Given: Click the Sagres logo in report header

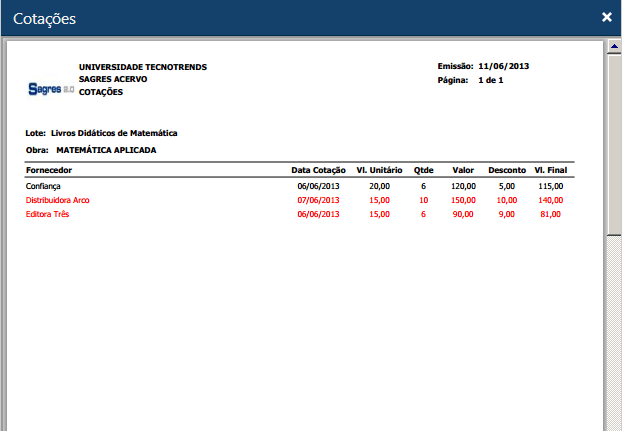Looking at the screenshot, I should [x=51, y=89].
